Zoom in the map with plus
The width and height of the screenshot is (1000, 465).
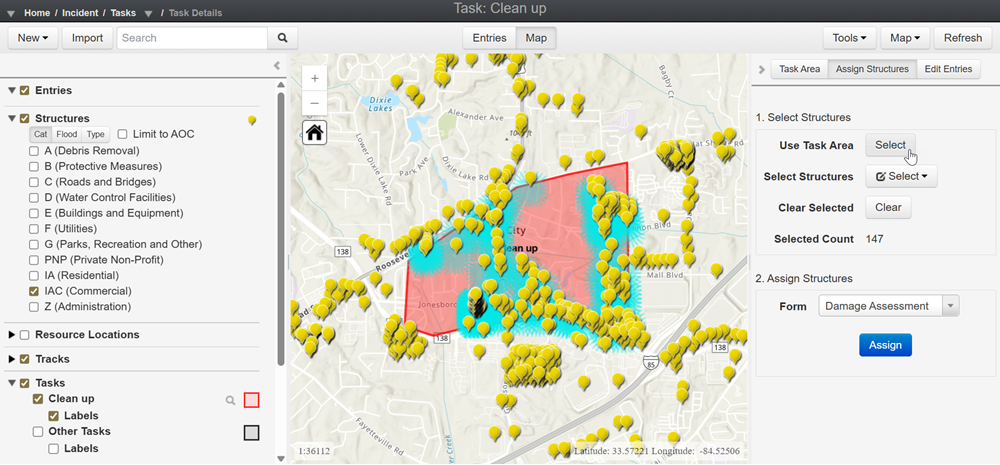pyautogui.click(x=315, y=78)
